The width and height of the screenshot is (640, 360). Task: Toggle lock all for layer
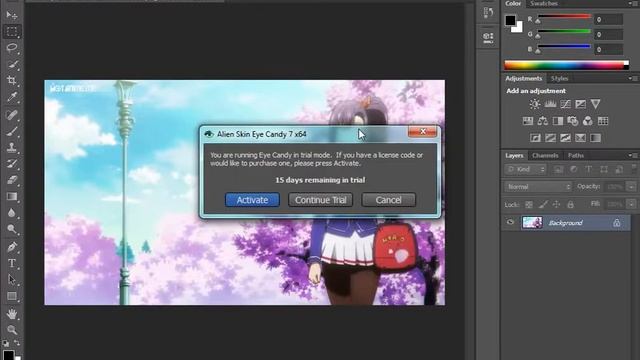click(x=570, y=204)
